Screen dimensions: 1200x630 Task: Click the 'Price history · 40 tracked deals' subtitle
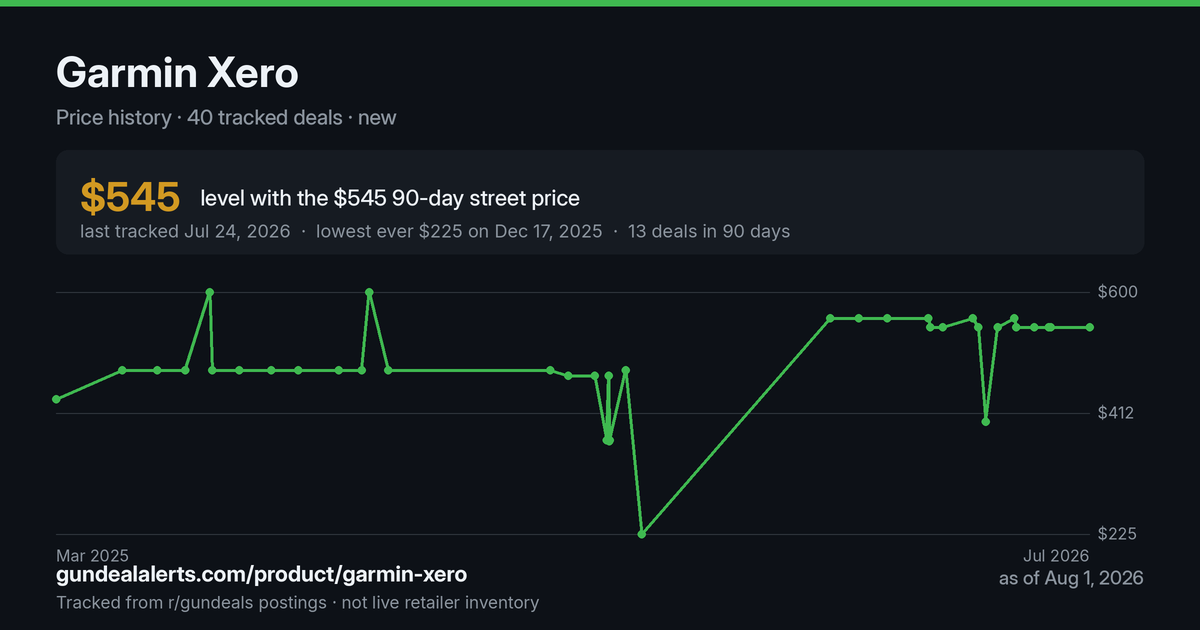199,117
